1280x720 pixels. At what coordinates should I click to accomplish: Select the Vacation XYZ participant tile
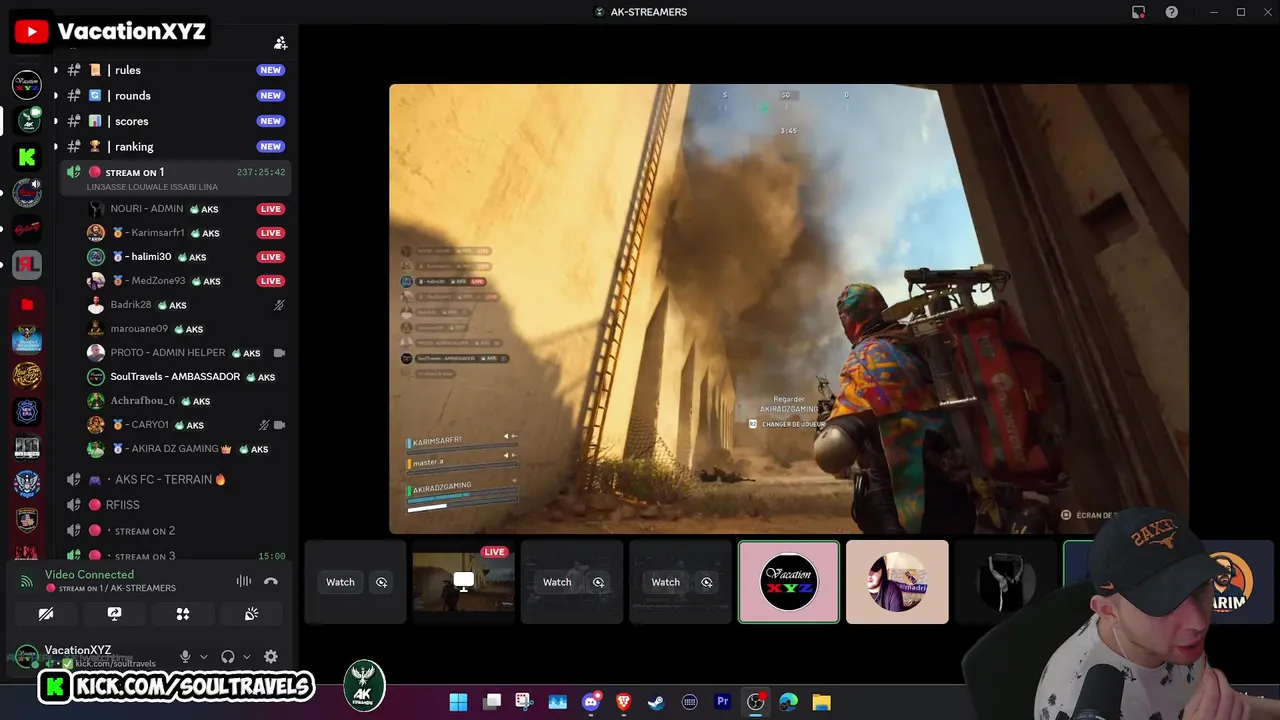click(789, 582)
